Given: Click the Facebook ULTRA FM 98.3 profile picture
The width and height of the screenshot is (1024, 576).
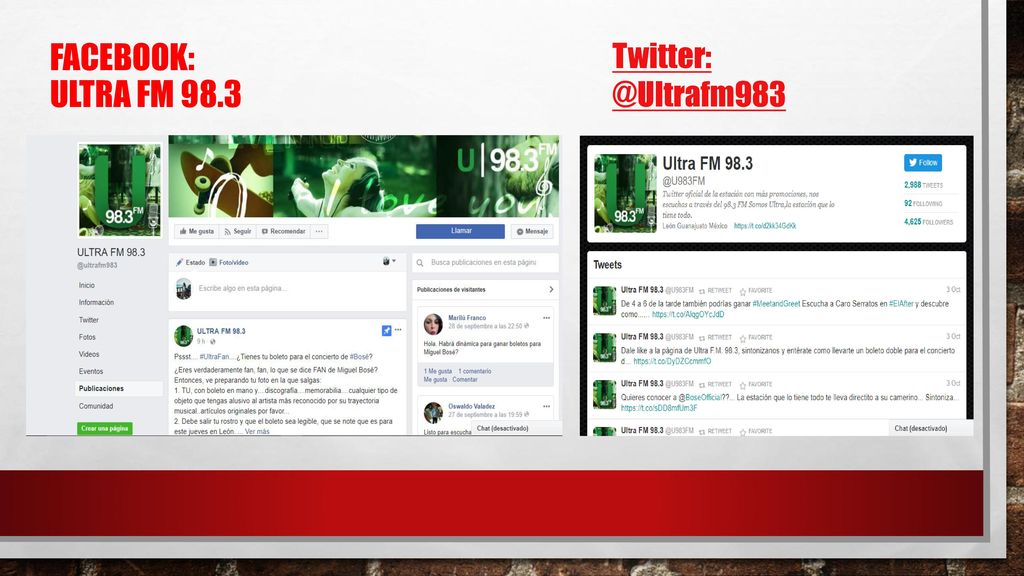Looking at the screenshot, I should [x=120, y=189].
